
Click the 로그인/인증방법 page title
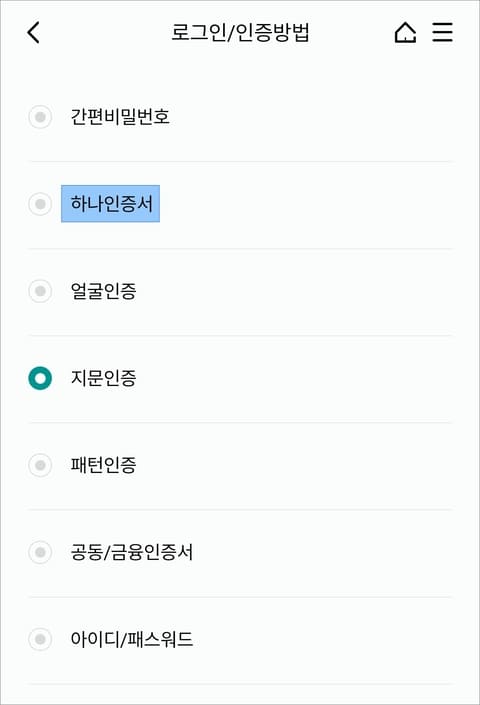click(240, 32)
